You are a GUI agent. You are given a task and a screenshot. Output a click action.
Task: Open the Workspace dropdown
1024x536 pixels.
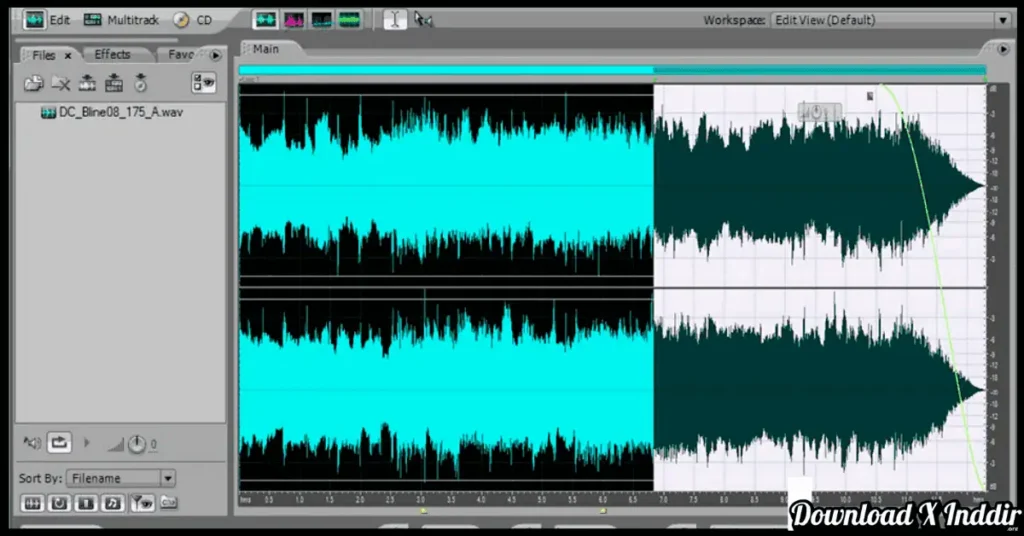pos(891,20)
